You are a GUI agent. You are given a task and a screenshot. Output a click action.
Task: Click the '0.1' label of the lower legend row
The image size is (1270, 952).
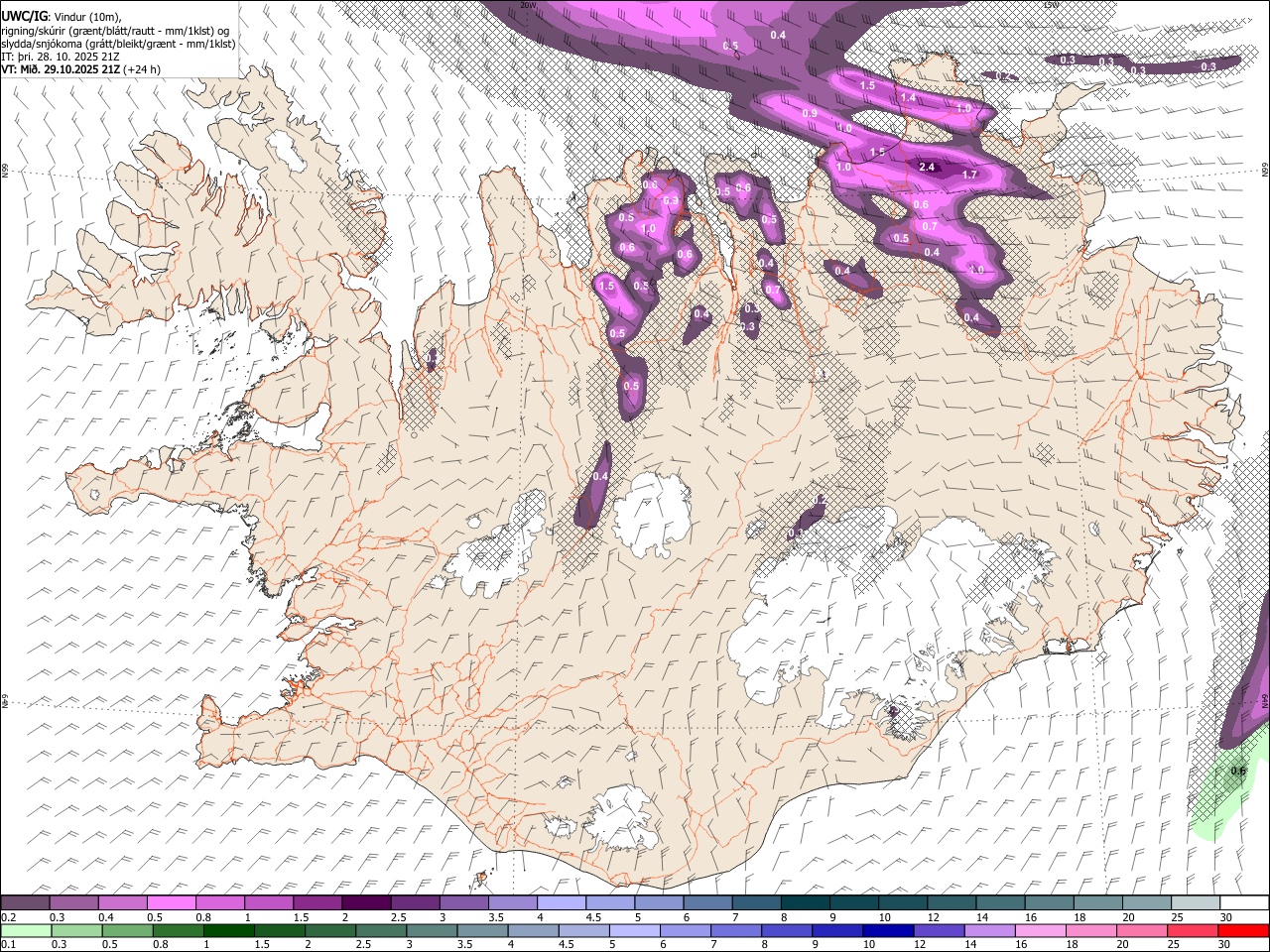pos(8,945)
